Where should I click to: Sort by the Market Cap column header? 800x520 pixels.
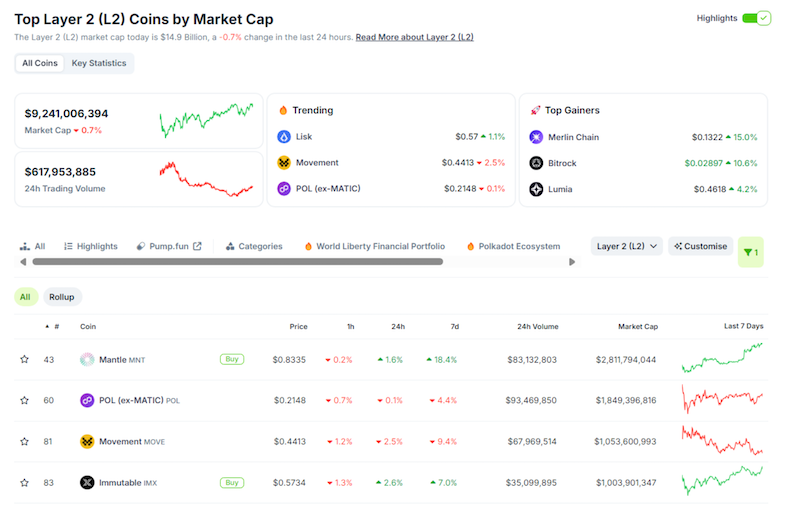pos(638,327)
